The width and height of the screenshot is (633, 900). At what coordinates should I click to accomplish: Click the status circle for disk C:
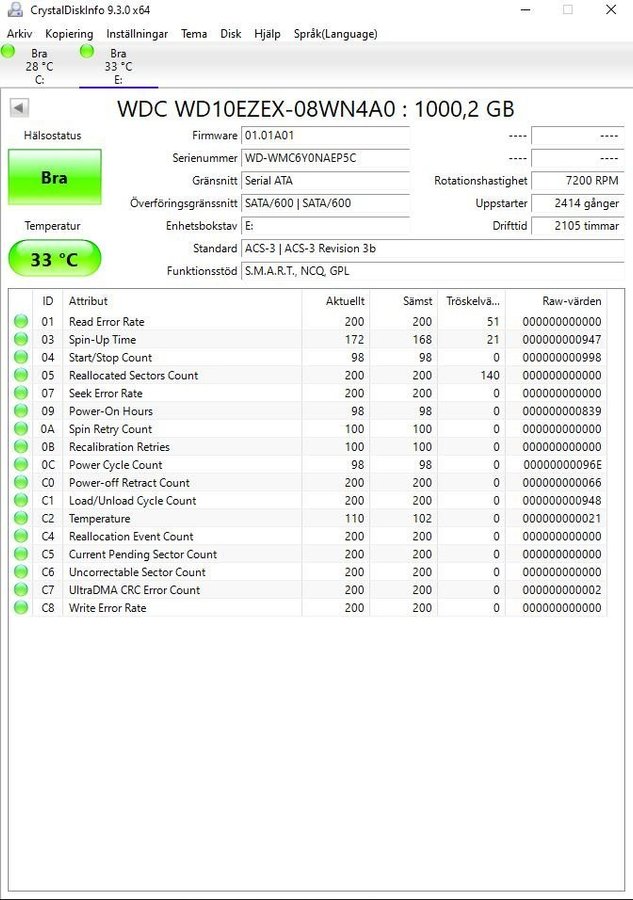[9, 52]
